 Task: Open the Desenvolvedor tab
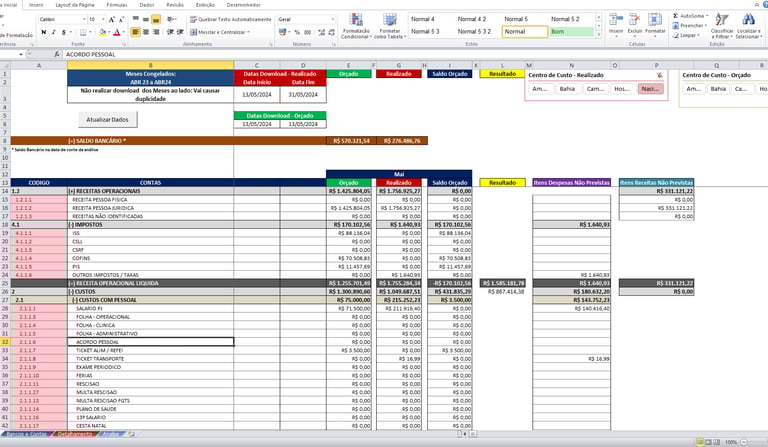(x=243, y=5)
